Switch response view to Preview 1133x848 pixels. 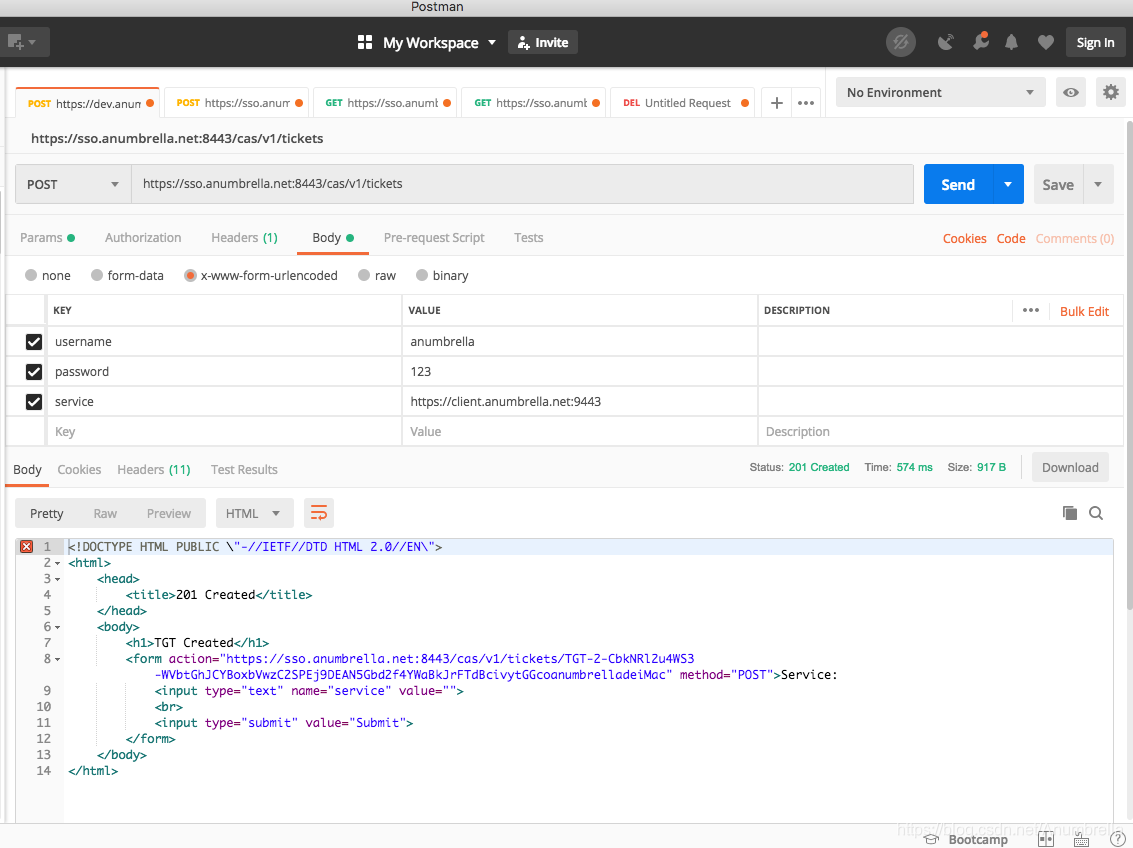pyautogui.click(x=168, y=514)
